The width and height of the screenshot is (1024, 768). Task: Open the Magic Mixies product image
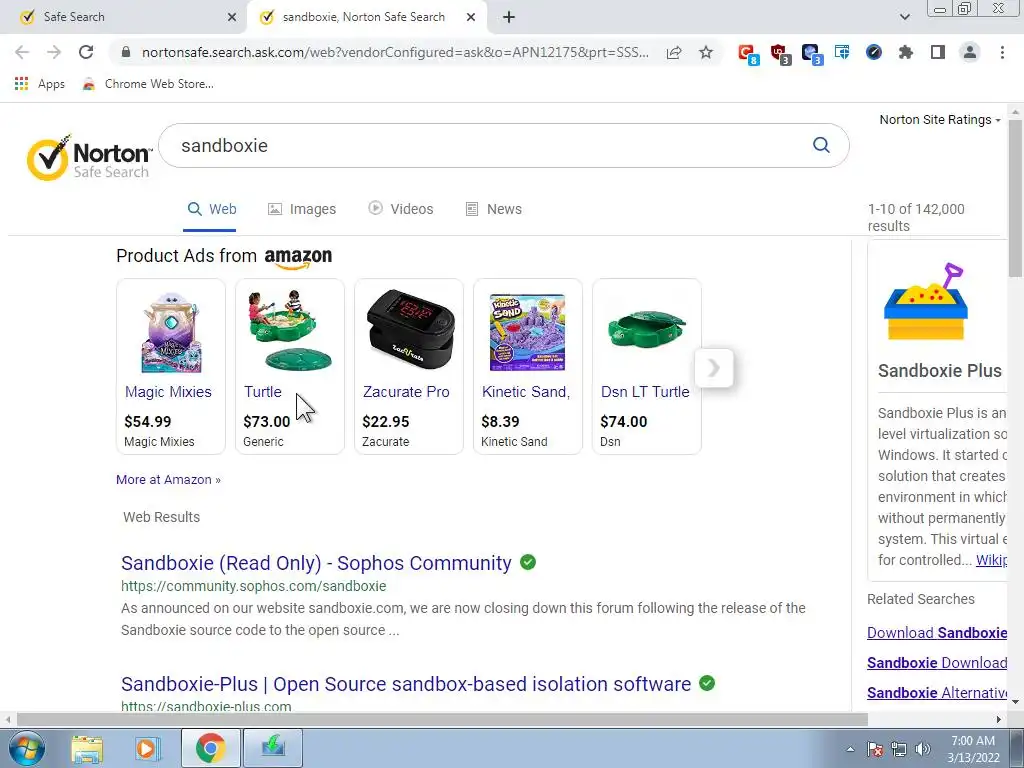(x=171, y=332)
